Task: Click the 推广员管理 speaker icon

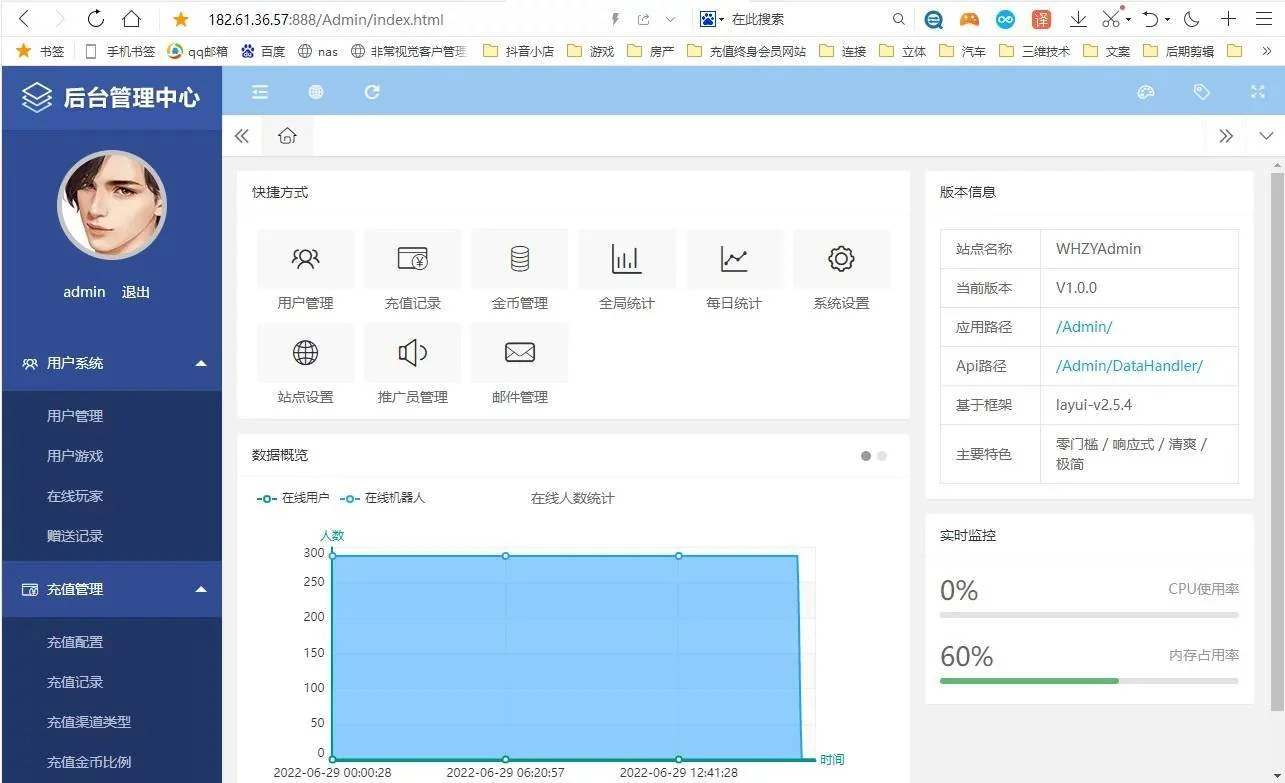Action: coord(412,353)
